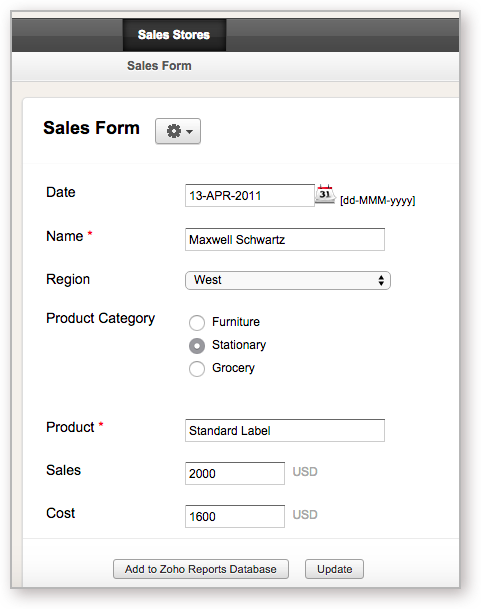Click the Cost amount field
The image size is (481, 609).
pos(235,516)
